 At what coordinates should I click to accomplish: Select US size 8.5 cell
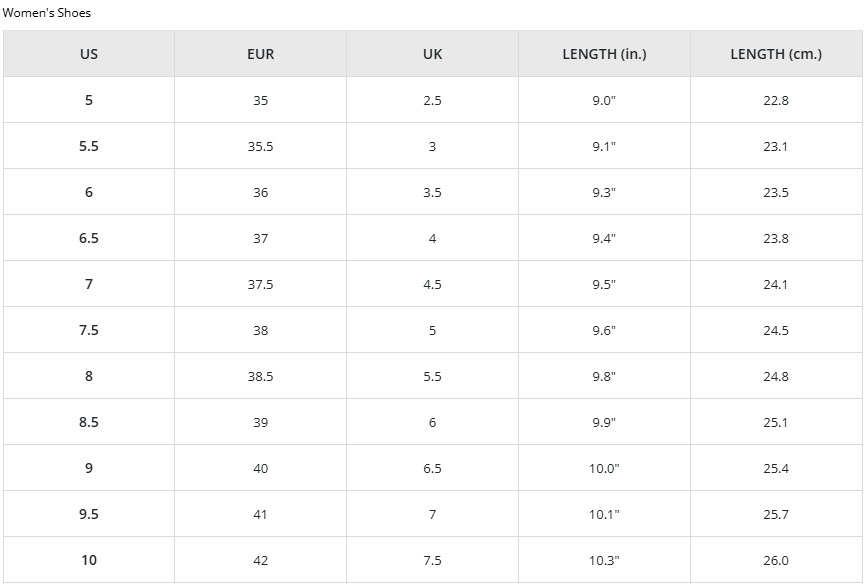(x=89, y=422)
